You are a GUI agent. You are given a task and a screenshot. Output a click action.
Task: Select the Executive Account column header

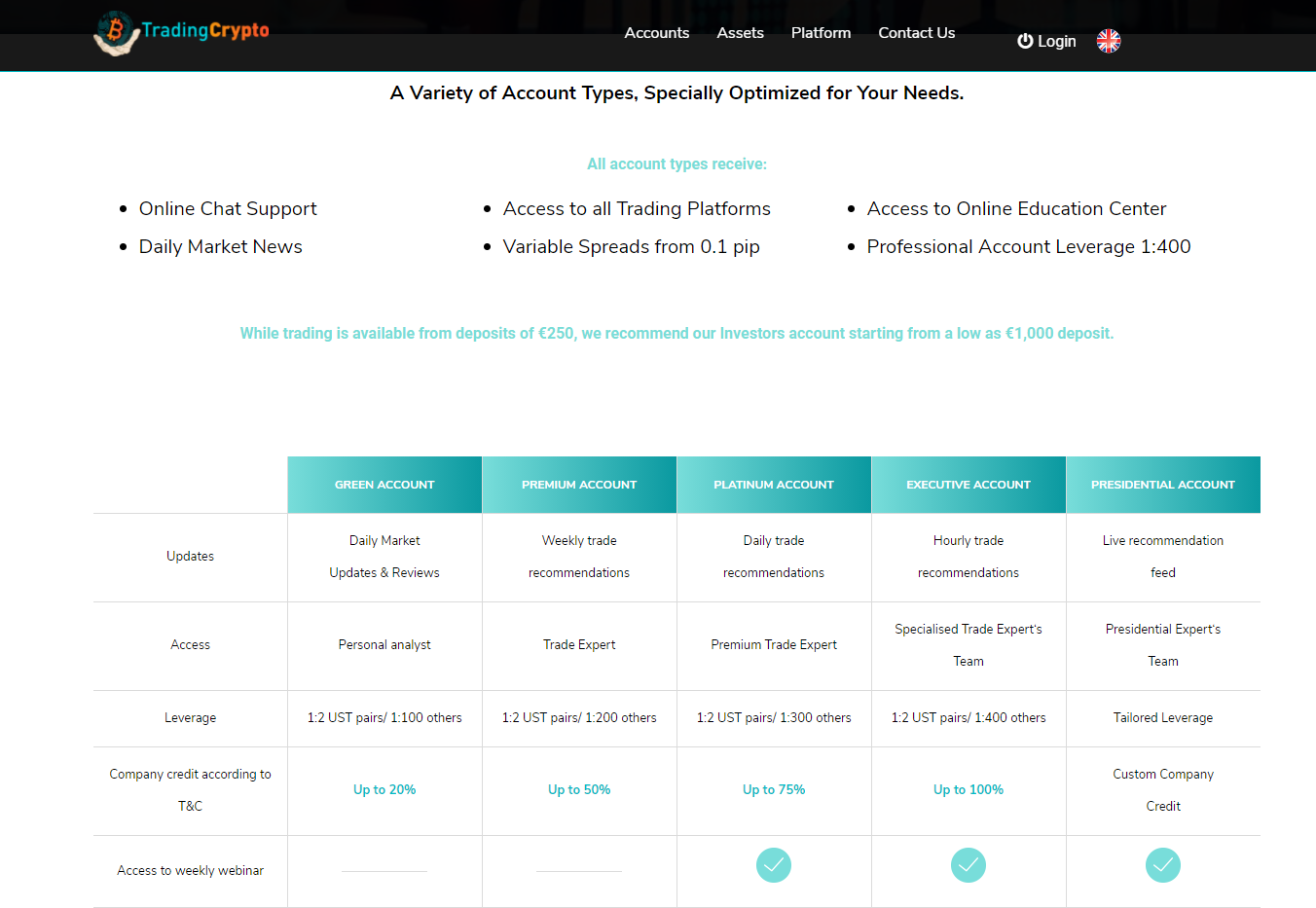969,485
